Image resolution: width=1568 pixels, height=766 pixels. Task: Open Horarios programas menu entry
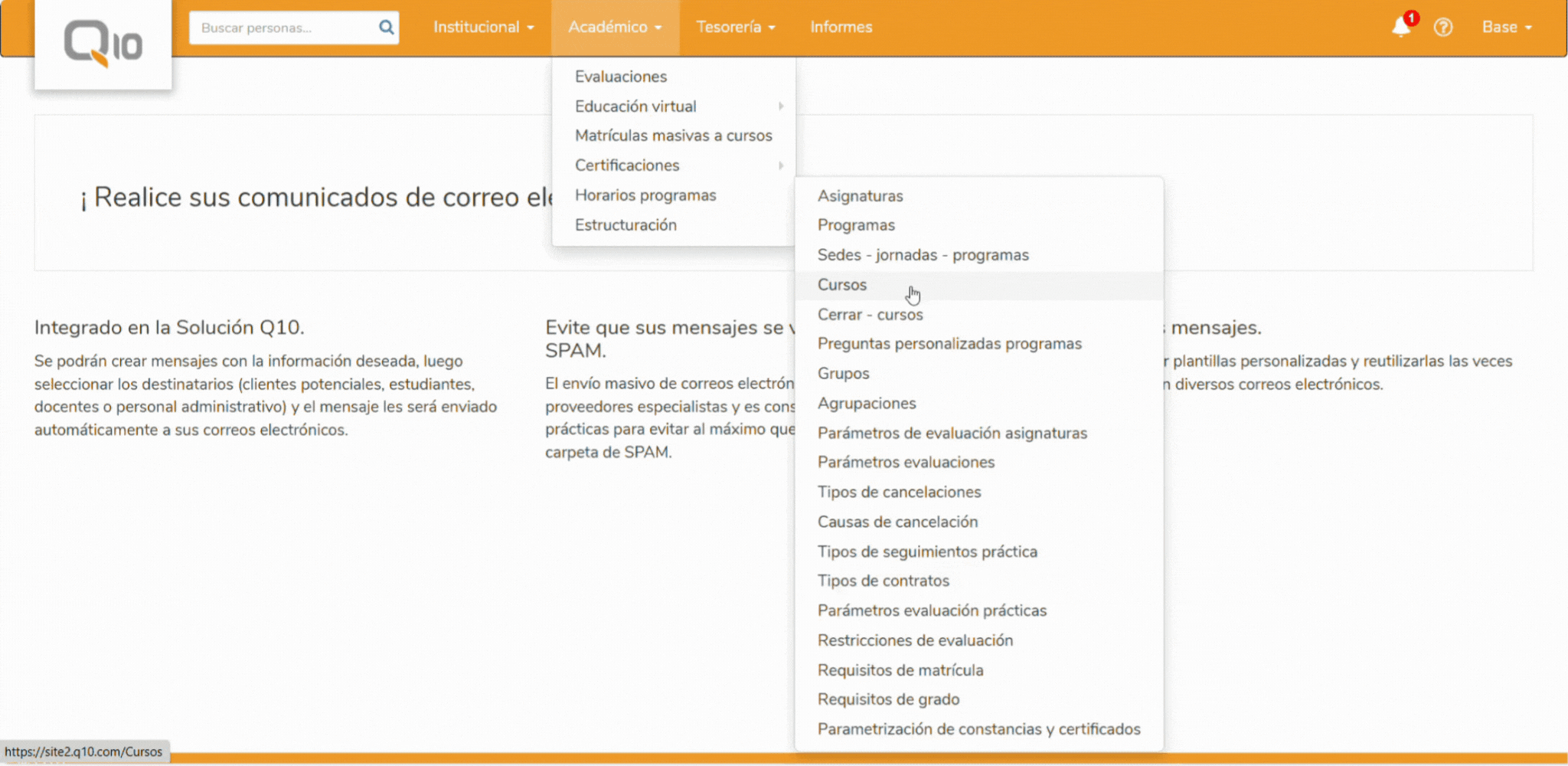pyautogui.click(x=645, y=195)
